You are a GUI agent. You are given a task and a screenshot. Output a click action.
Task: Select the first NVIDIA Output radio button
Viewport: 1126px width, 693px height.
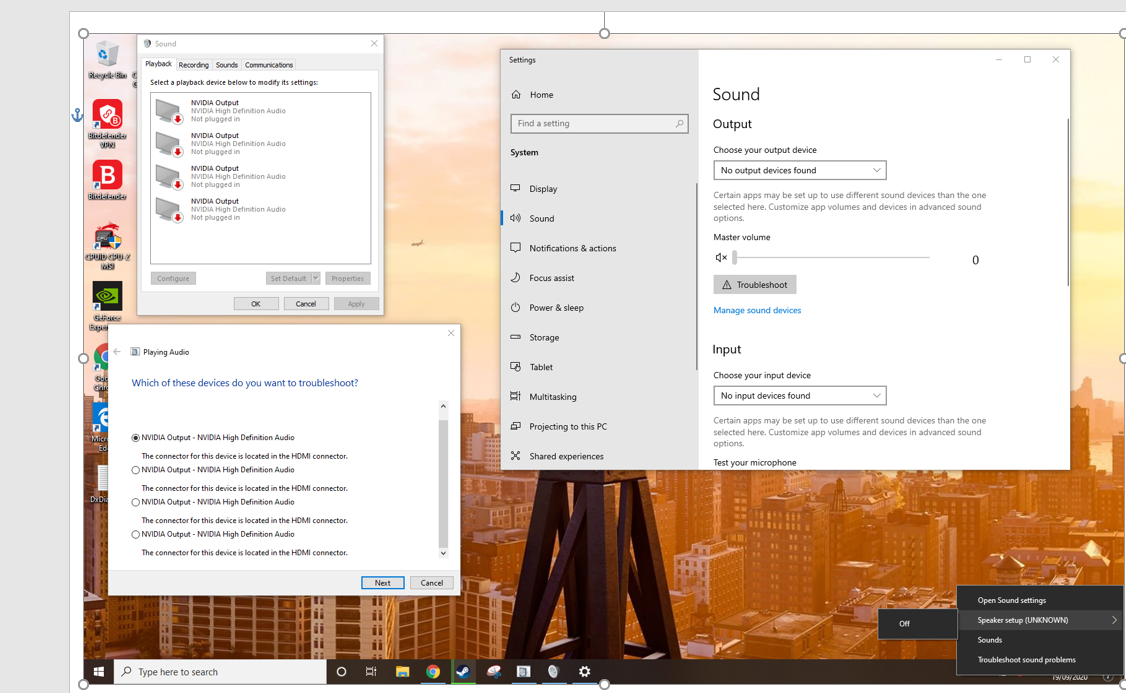pyautogui.click(x=136, y=437)
